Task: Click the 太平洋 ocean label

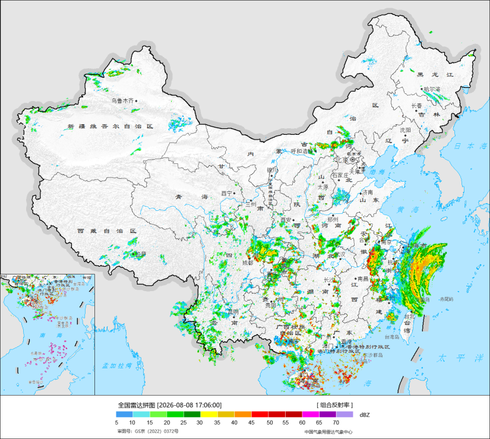Action: click(x=461, y=358)
